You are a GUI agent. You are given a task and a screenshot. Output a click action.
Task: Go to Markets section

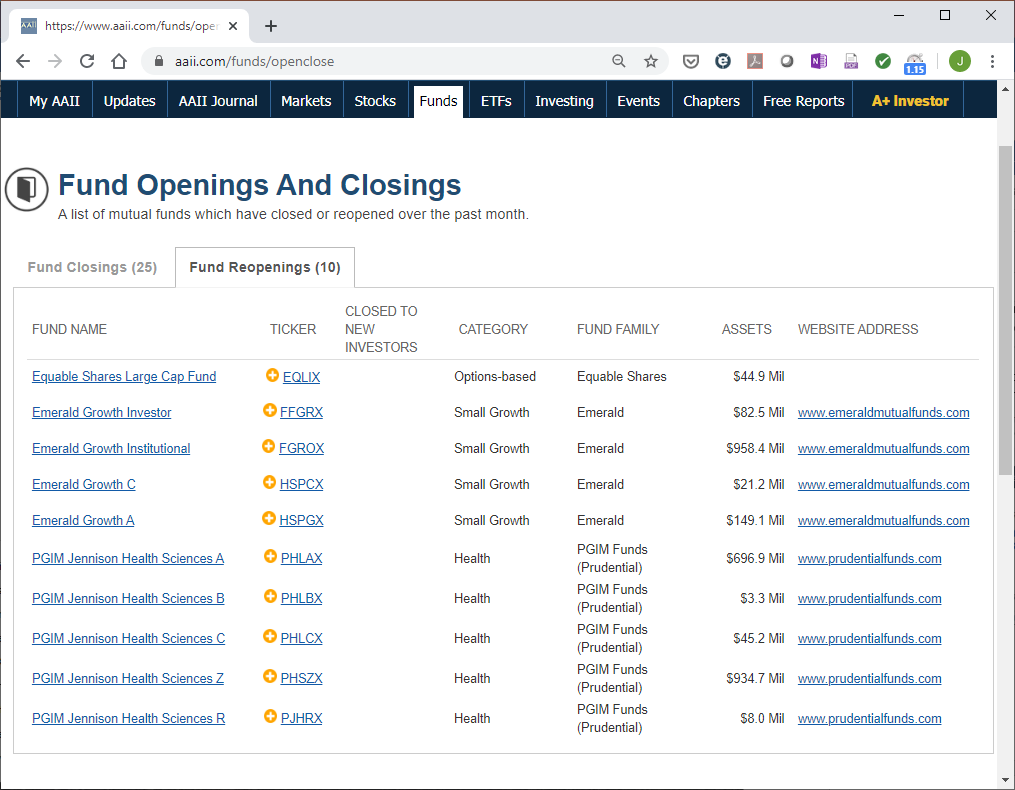pos(306,101)
